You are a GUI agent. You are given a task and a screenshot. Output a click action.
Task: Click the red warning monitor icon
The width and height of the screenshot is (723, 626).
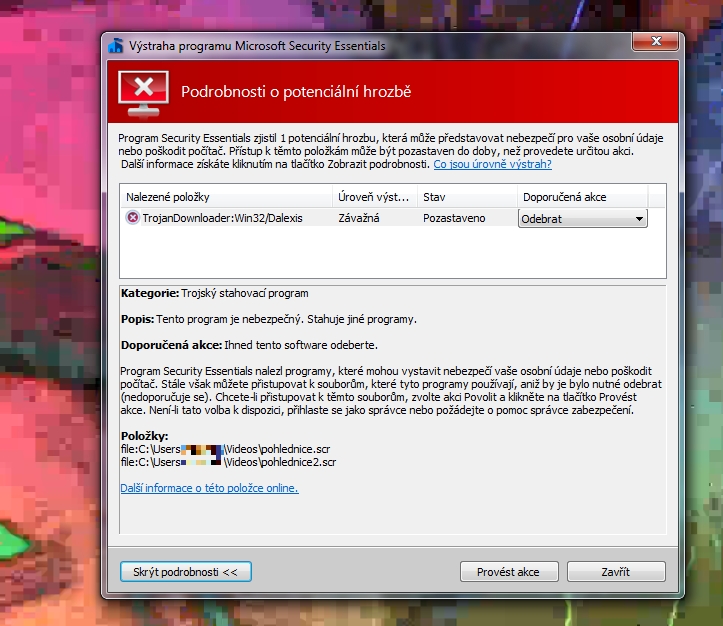(x=143, y=94)
